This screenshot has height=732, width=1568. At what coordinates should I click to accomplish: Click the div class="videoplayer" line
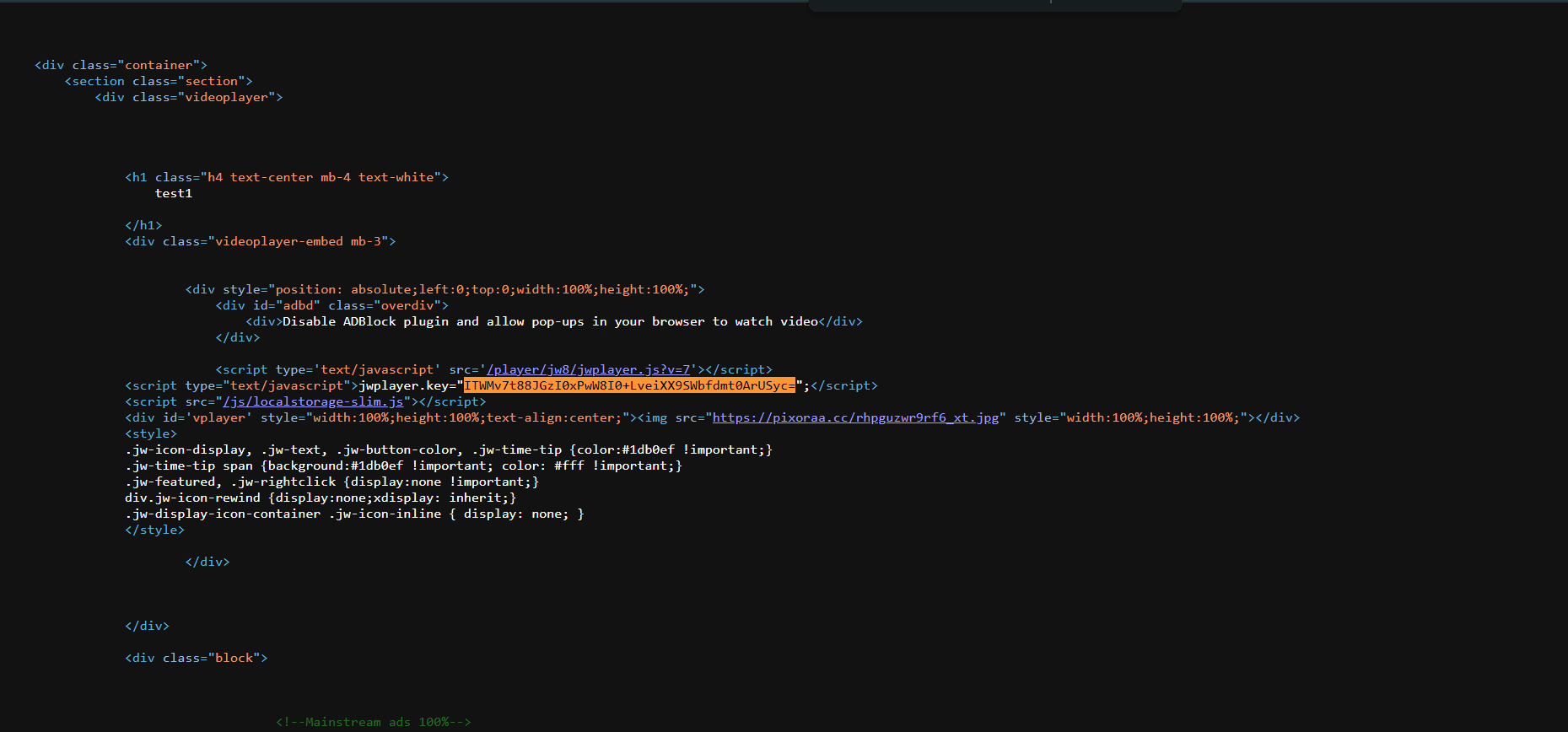[x=189, y=97]
